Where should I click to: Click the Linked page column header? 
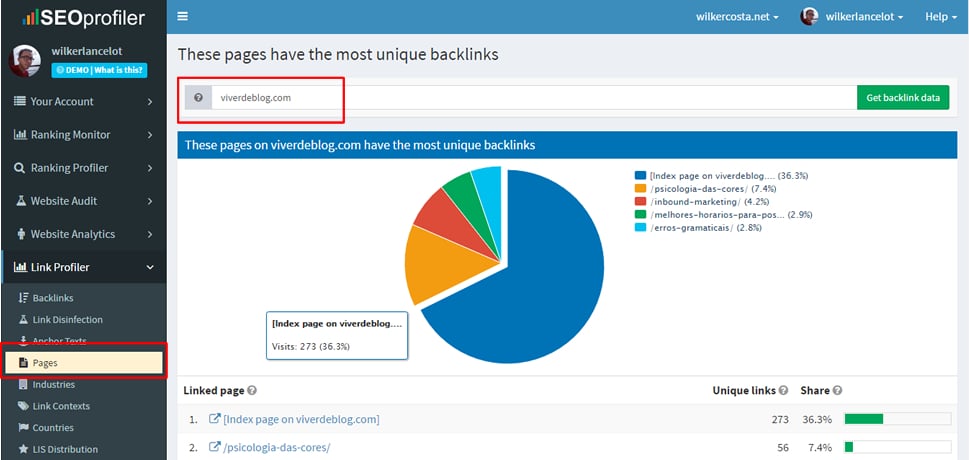click(x=214, y=391)
